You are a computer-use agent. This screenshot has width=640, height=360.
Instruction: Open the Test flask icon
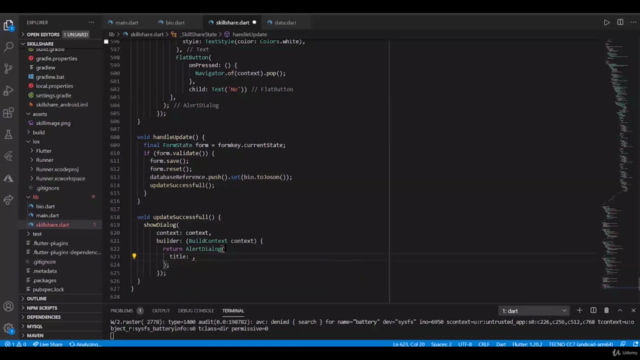coord(8,134)
